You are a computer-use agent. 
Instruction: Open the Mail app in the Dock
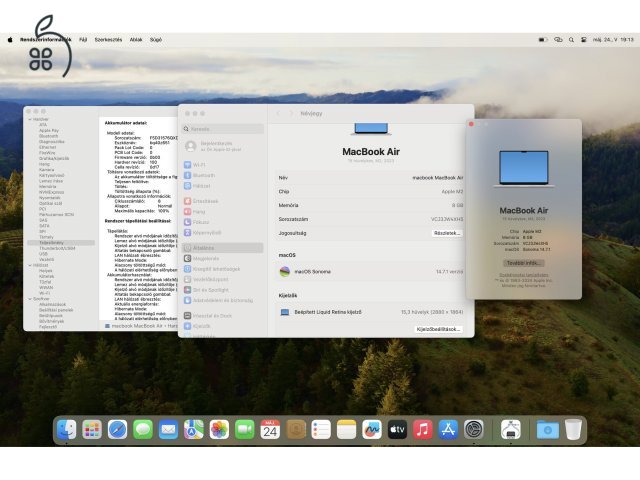[168, 429]
